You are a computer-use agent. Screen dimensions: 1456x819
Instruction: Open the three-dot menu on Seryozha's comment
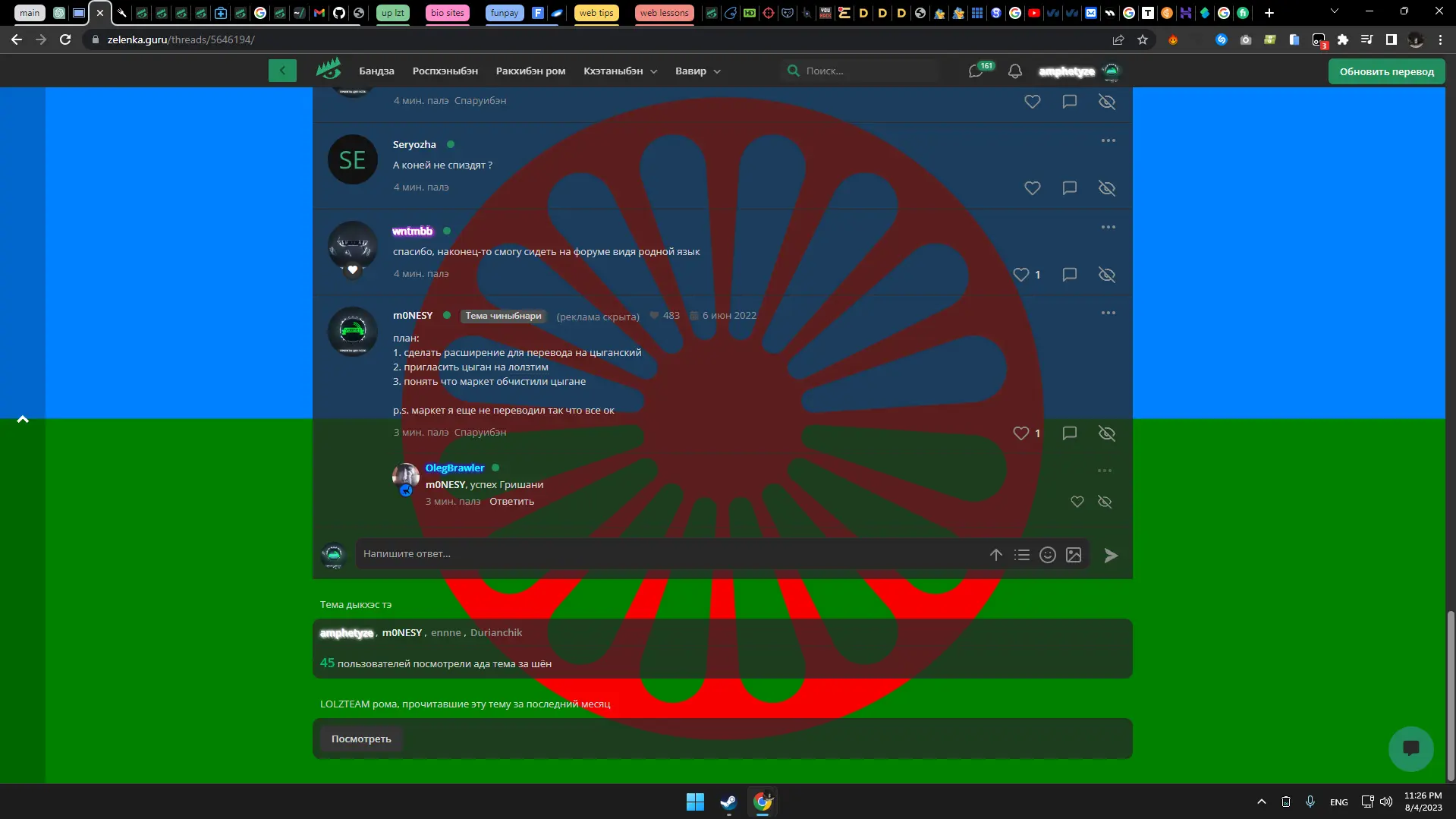(x=1109, y=140)
